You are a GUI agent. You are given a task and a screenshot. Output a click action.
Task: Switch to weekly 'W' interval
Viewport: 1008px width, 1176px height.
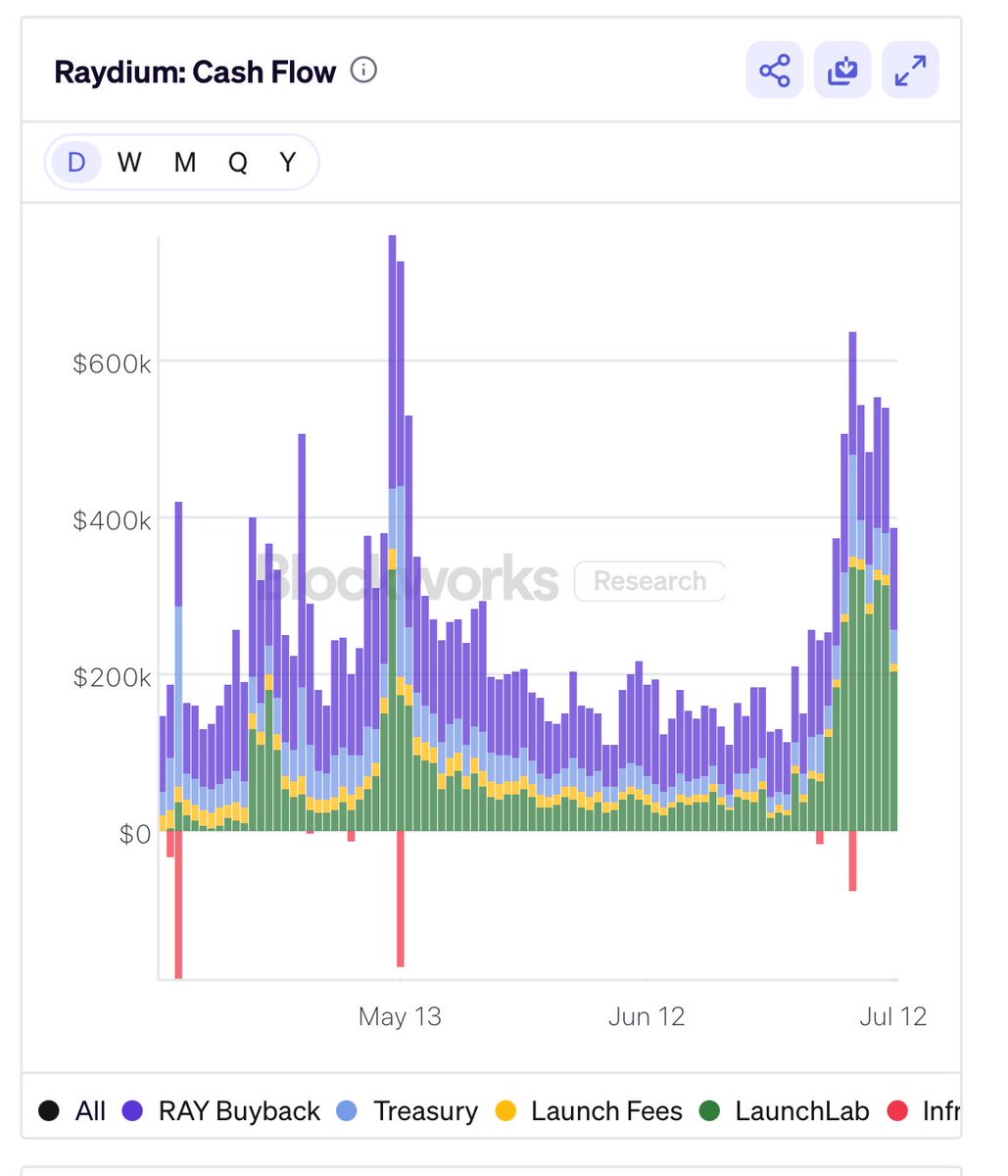point(129,162)
